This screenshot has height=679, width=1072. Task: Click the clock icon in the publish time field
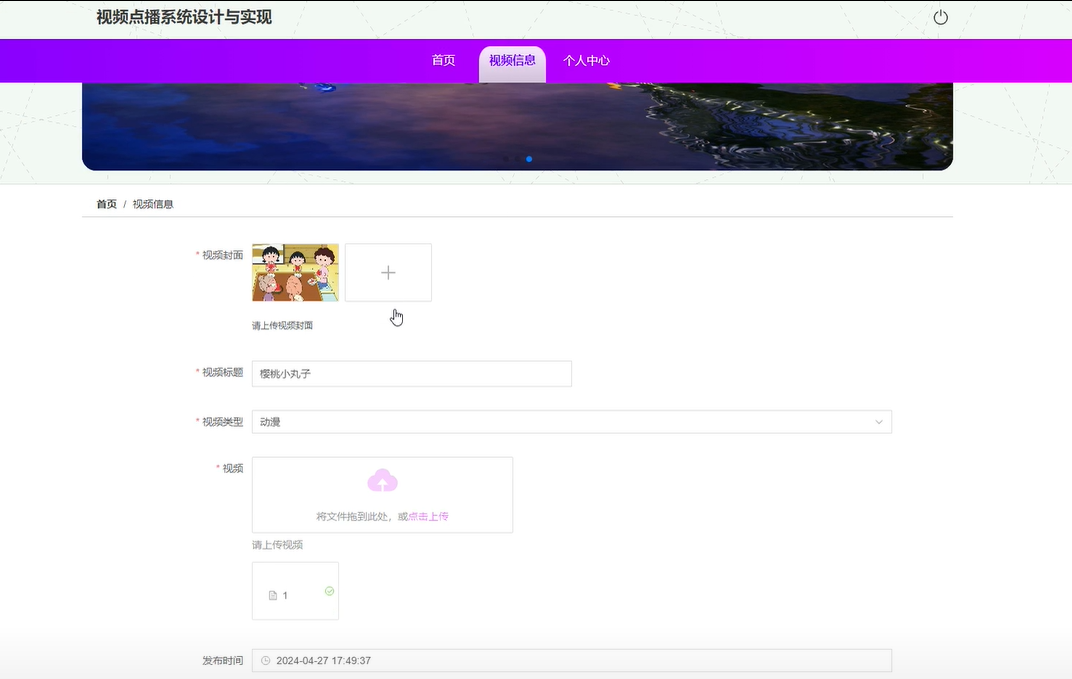[x=265, y=660]
